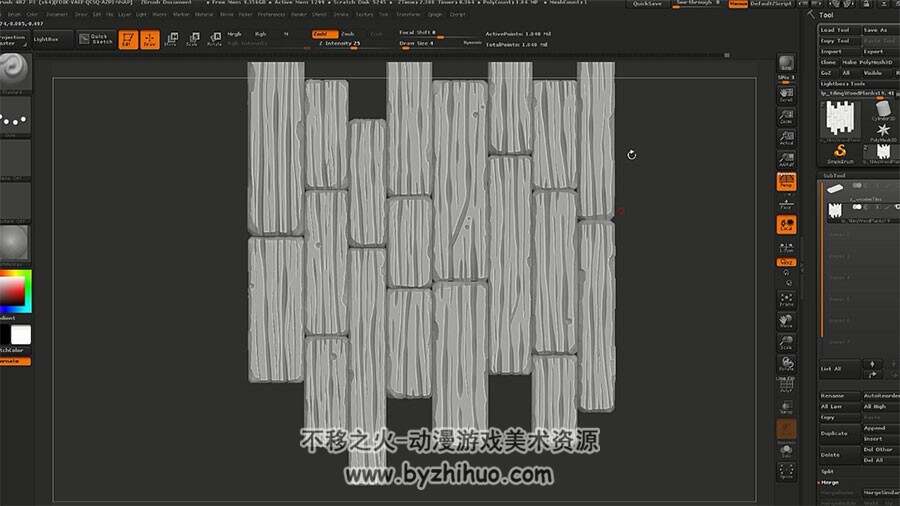Select the Scale transform icon
Screen dimensions: 900x506
pyautogui.click(x=192, y=39)
